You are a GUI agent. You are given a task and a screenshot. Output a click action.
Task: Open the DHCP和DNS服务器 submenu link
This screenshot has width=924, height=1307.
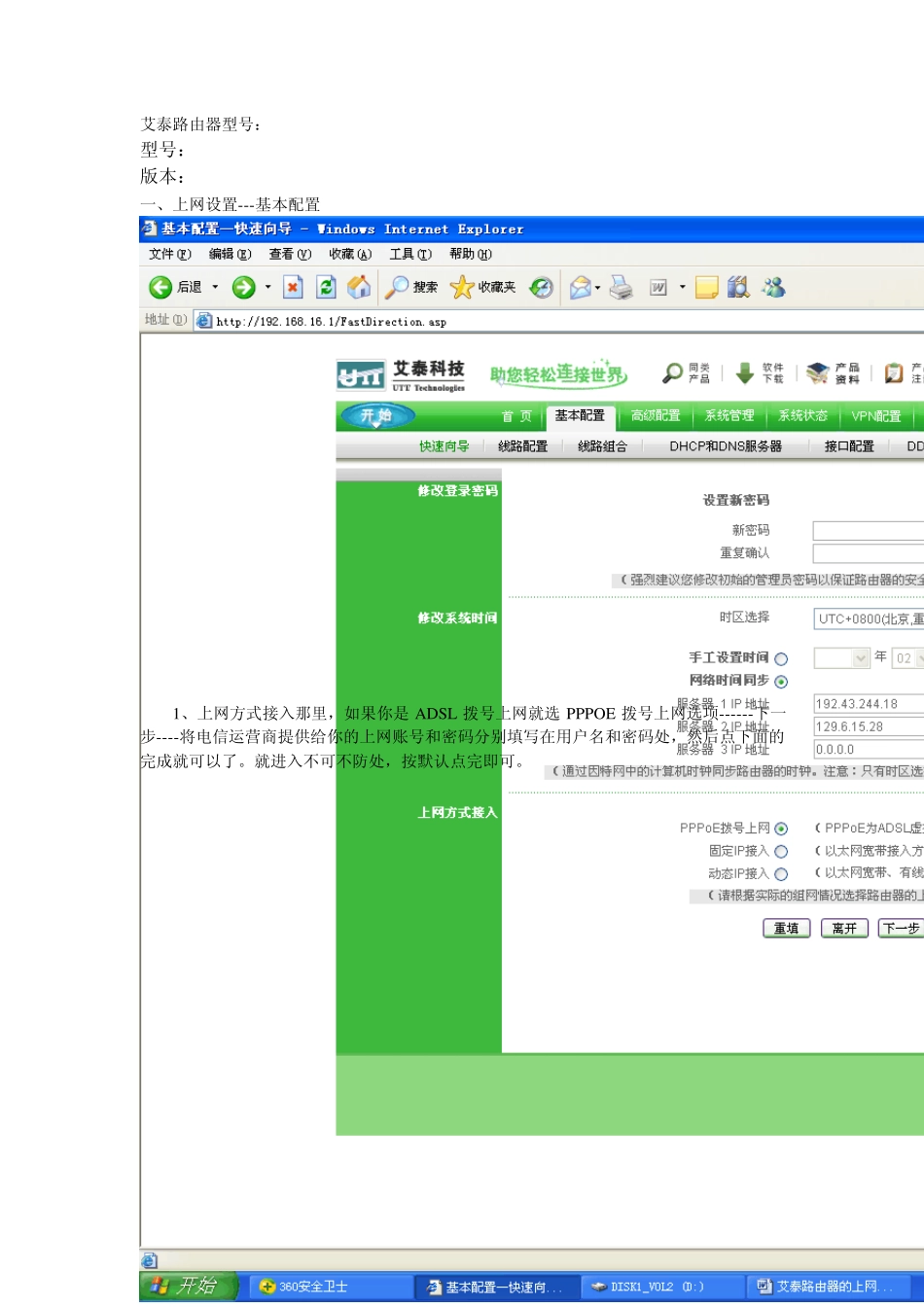pos(726,446)
